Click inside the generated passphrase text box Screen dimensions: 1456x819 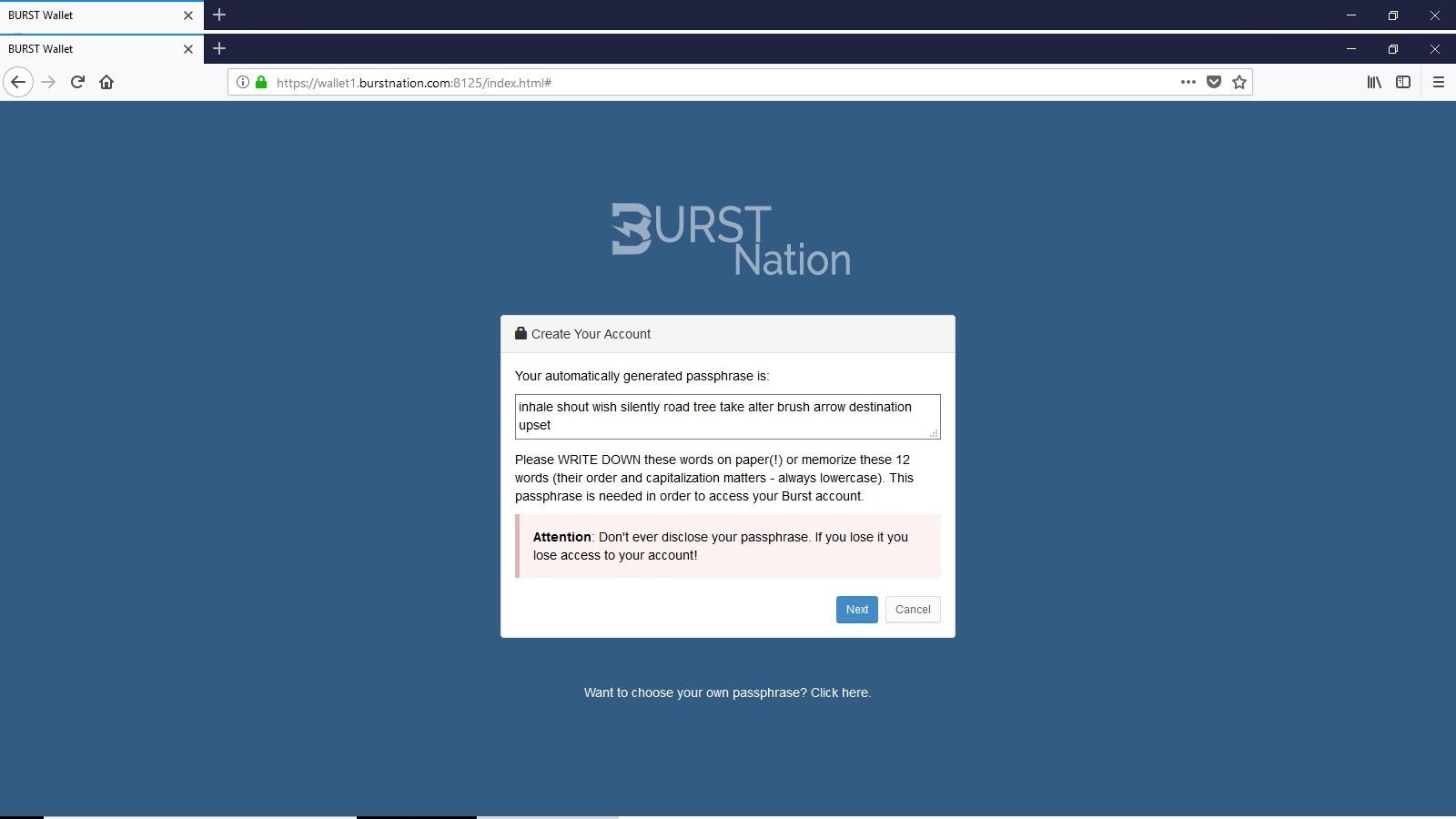(x=728, y=417)
